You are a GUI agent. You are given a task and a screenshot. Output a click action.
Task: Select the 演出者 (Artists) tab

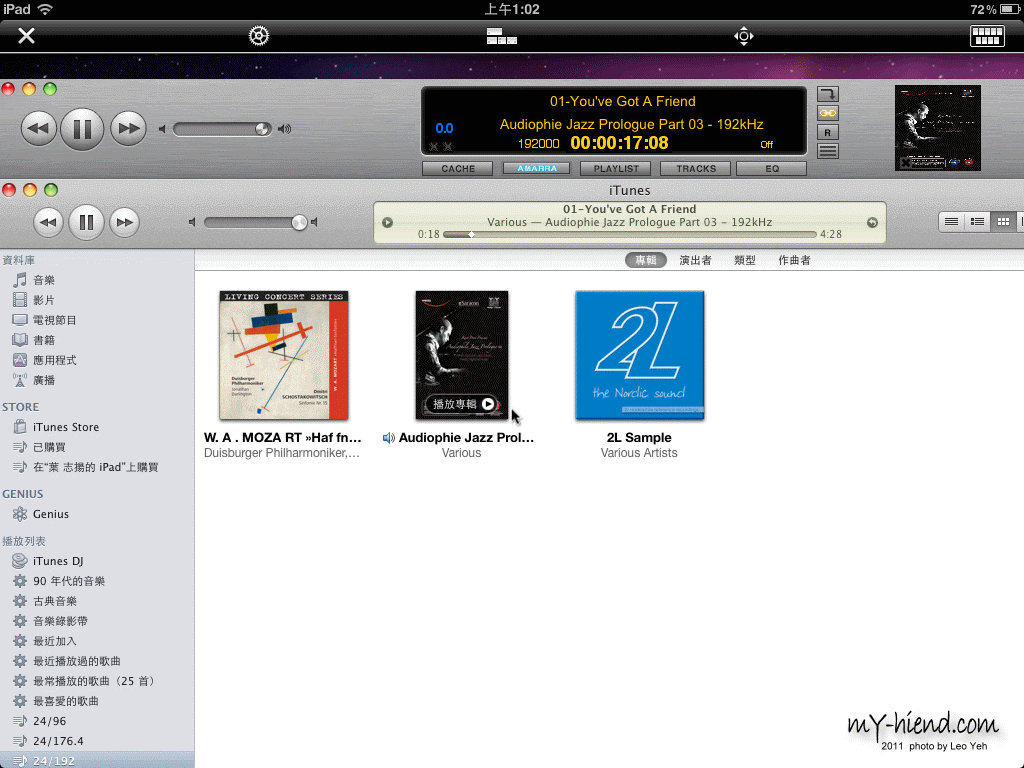tap(695, 260)
